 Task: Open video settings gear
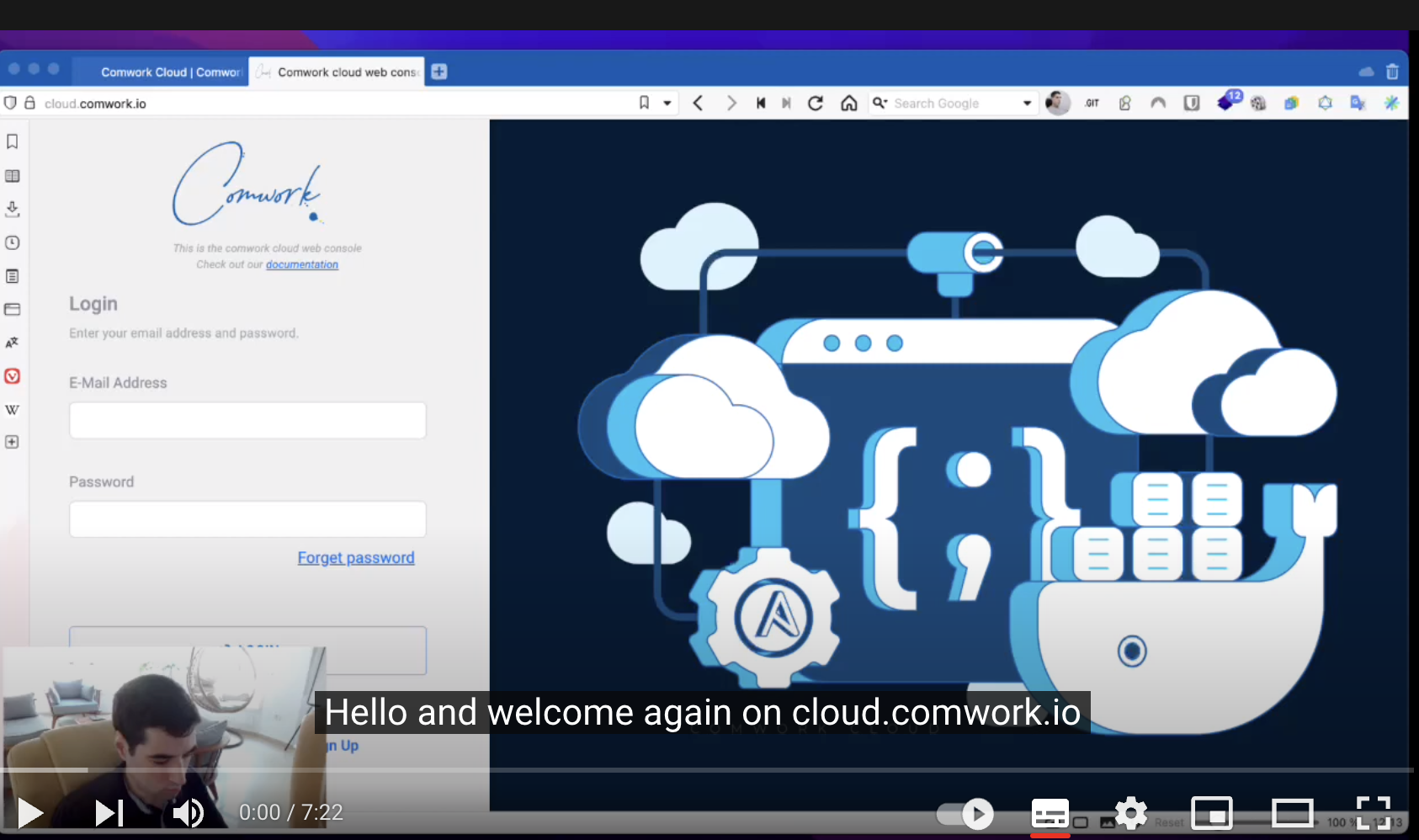[1131, 813]
